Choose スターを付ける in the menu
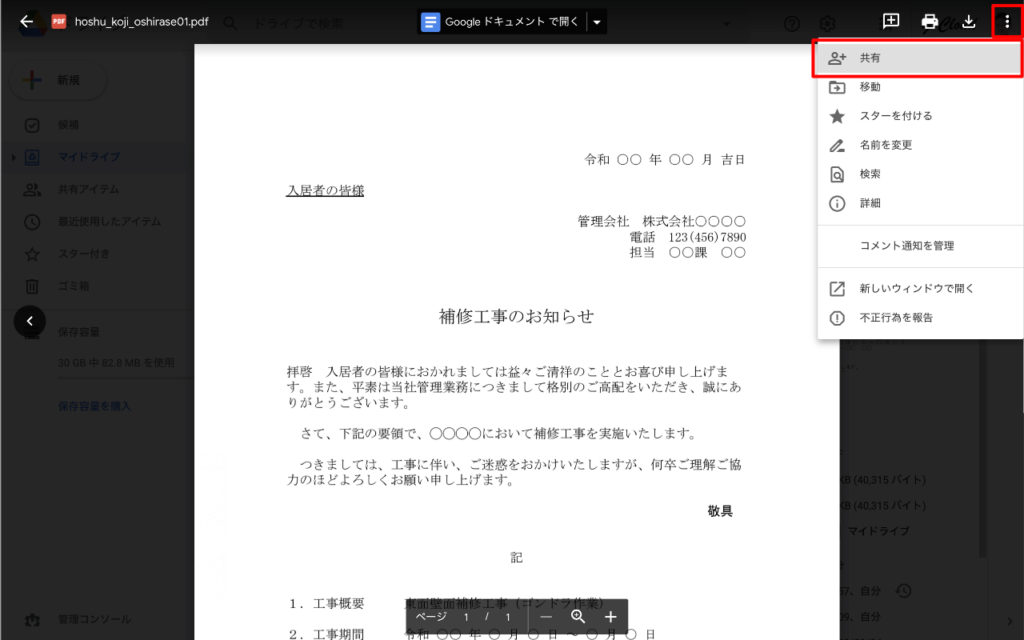1024x640 pixels. [x=918, y=116]
